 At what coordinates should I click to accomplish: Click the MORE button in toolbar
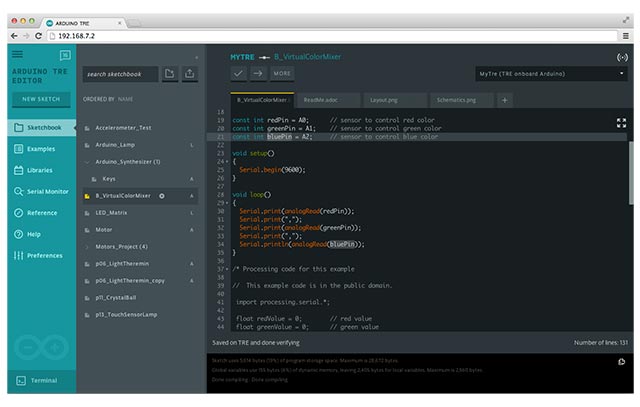[x=283, y=73]
